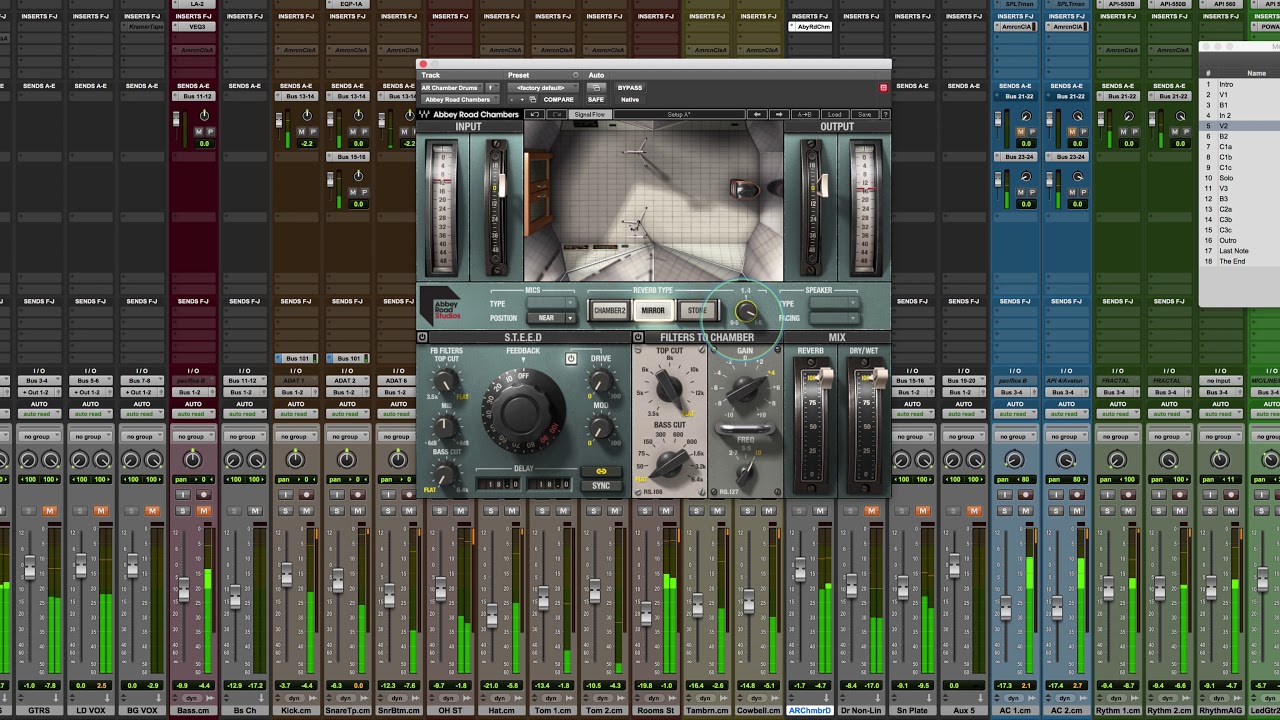Solo the Bass.cm track
Viewport: 1280px width, 720px height.
183,511
